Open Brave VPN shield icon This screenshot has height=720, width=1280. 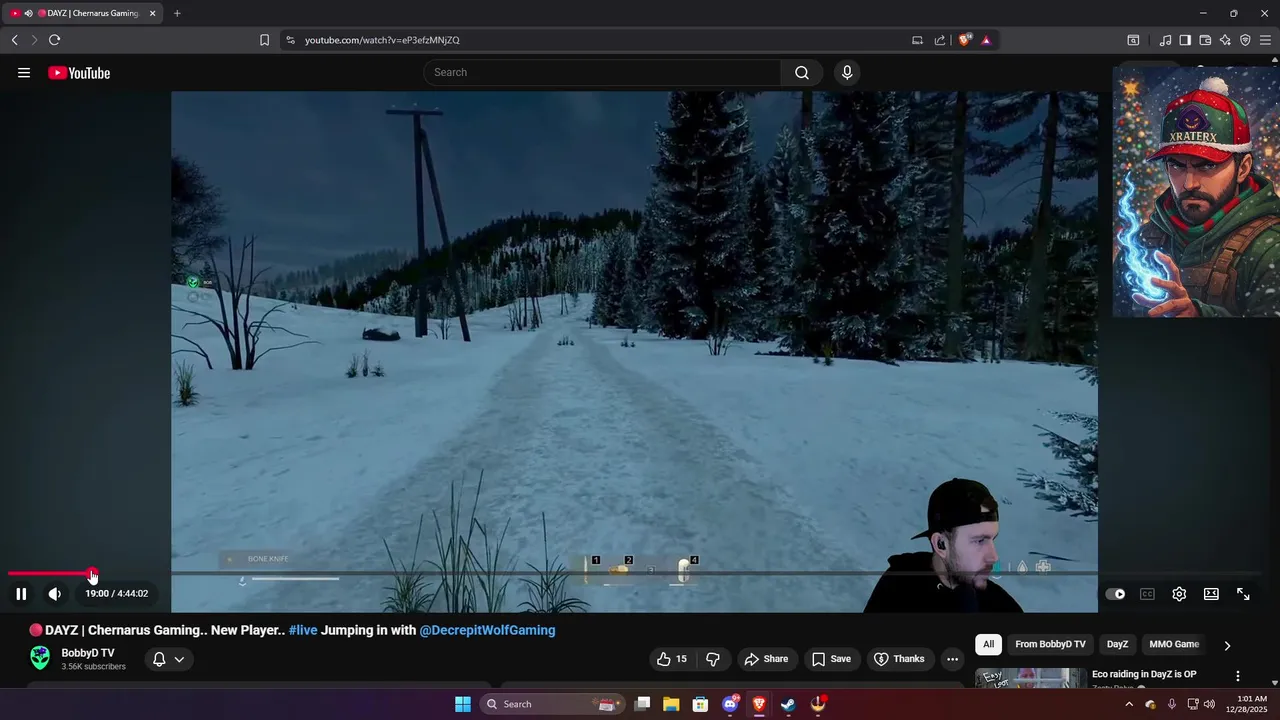1245,40
